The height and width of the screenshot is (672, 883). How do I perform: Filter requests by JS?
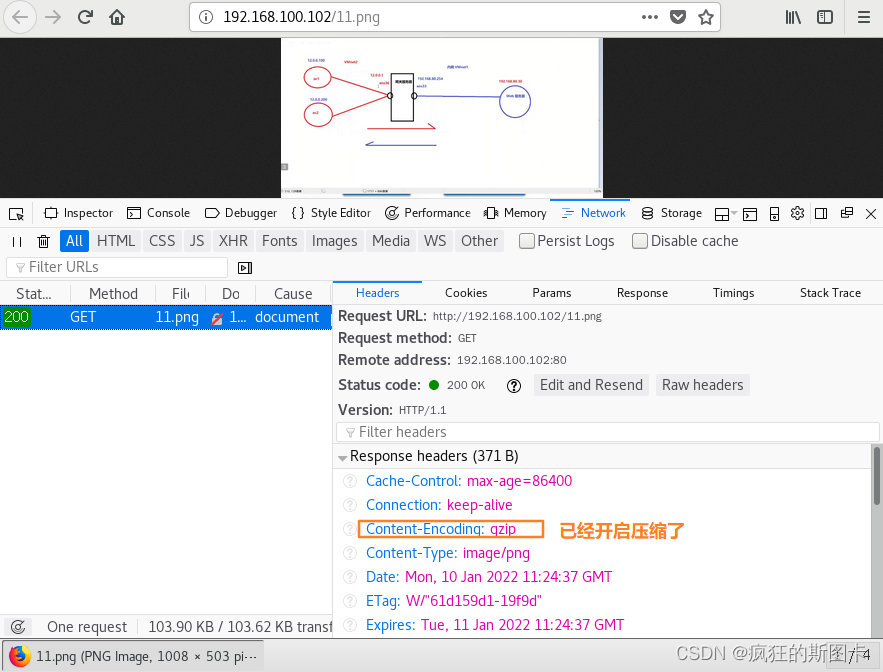[x=197, y=241]
